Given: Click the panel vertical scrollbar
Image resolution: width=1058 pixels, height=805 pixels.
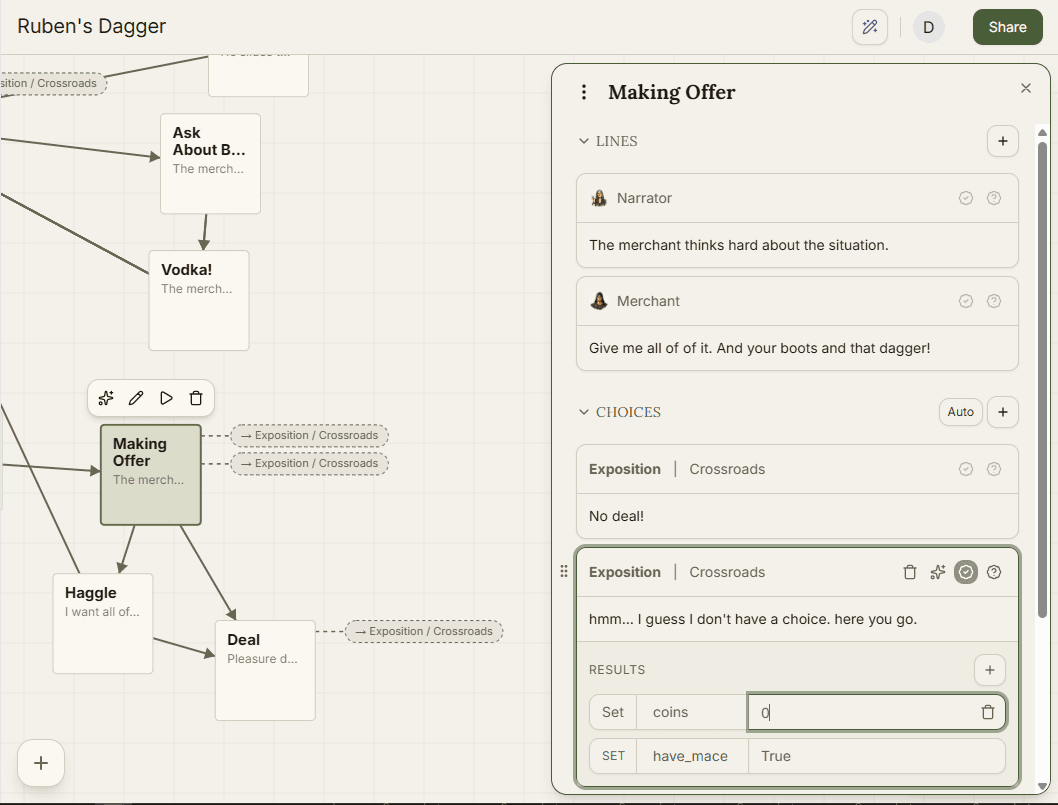Looking at the screenshot, I should pyautogui.click(x=1042, y=378).
